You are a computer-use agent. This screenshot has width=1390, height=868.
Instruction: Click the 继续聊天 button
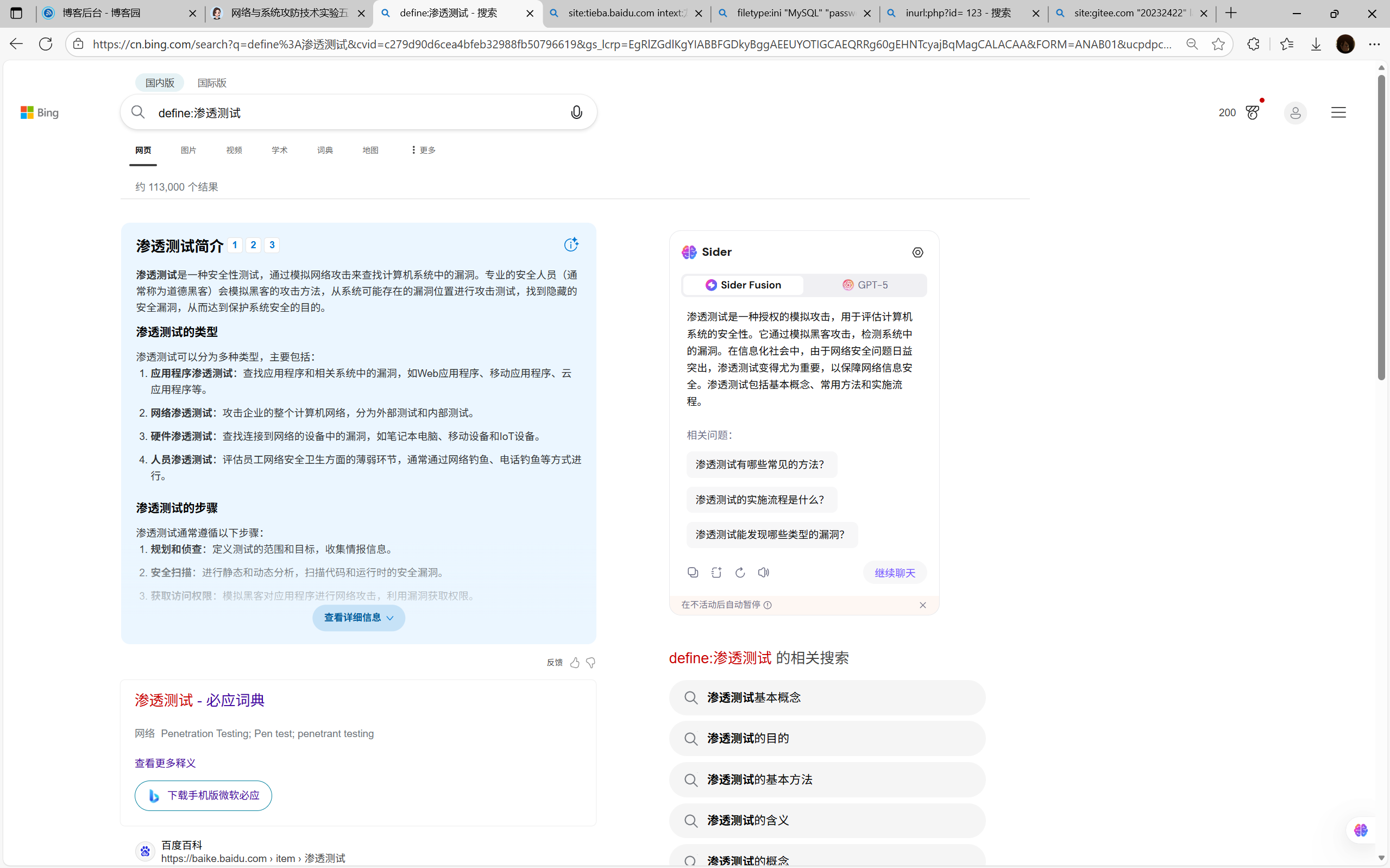[894, 573]
